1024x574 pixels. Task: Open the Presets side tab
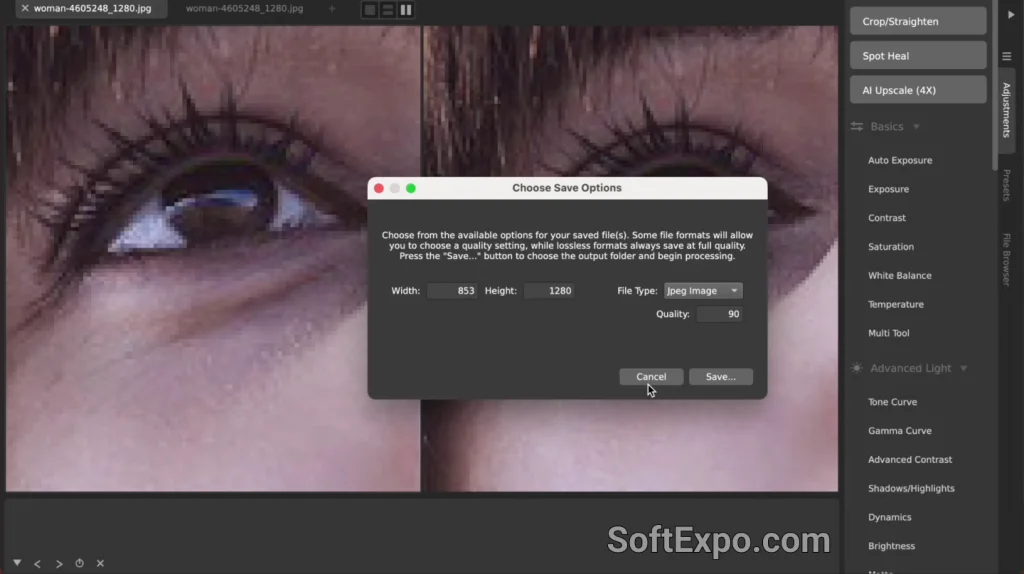1006,185
